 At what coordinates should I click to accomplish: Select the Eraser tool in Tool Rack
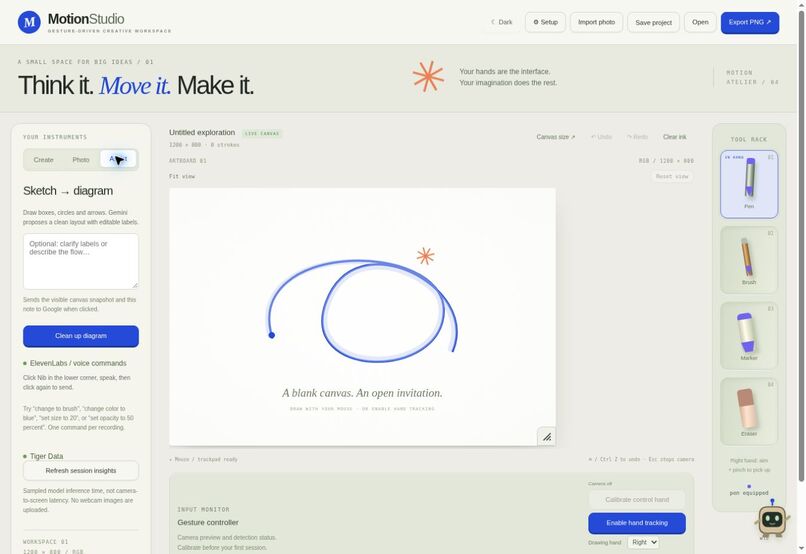pos(749,411)
